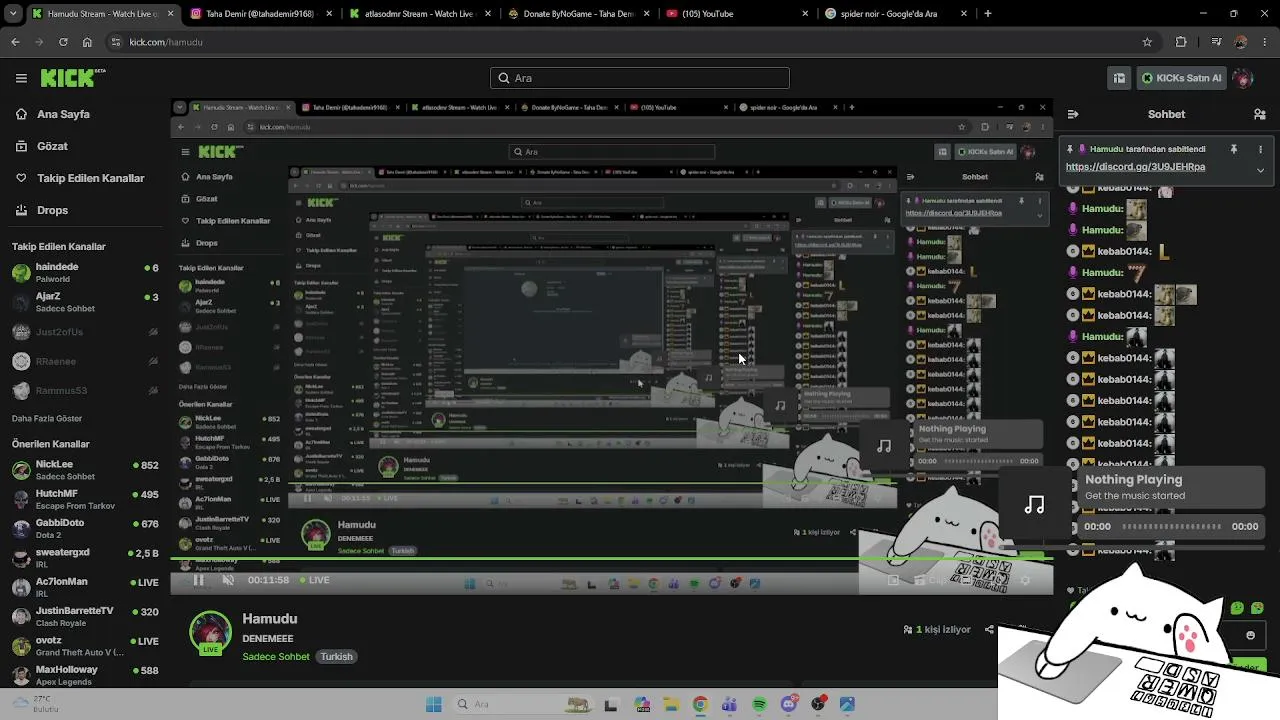Open the HutchMF recommended channel

[84, 499]
